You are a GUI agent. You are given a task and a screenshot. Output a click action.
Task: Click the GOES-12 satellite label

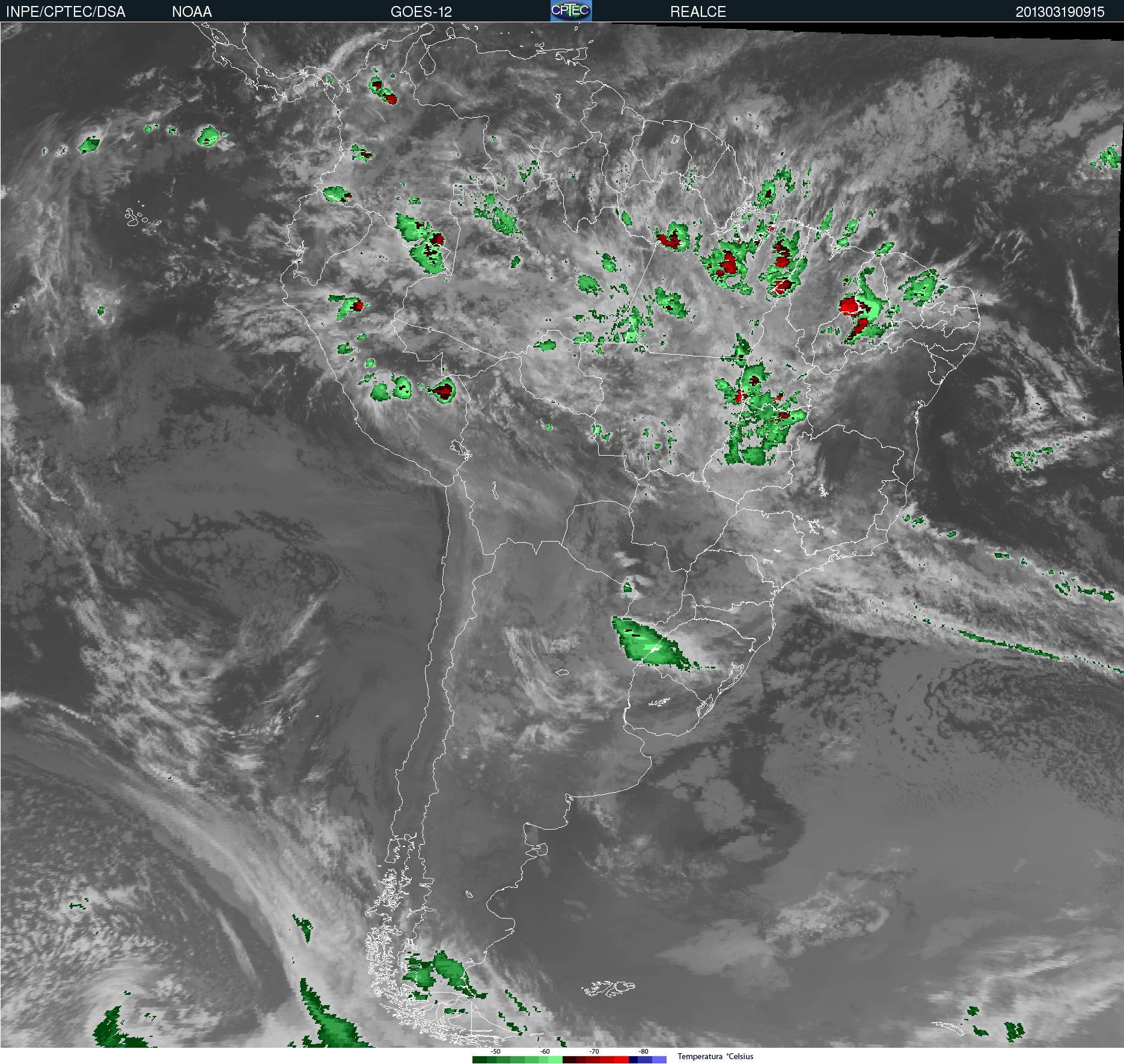pyautogui.click(x=421, y=12)
